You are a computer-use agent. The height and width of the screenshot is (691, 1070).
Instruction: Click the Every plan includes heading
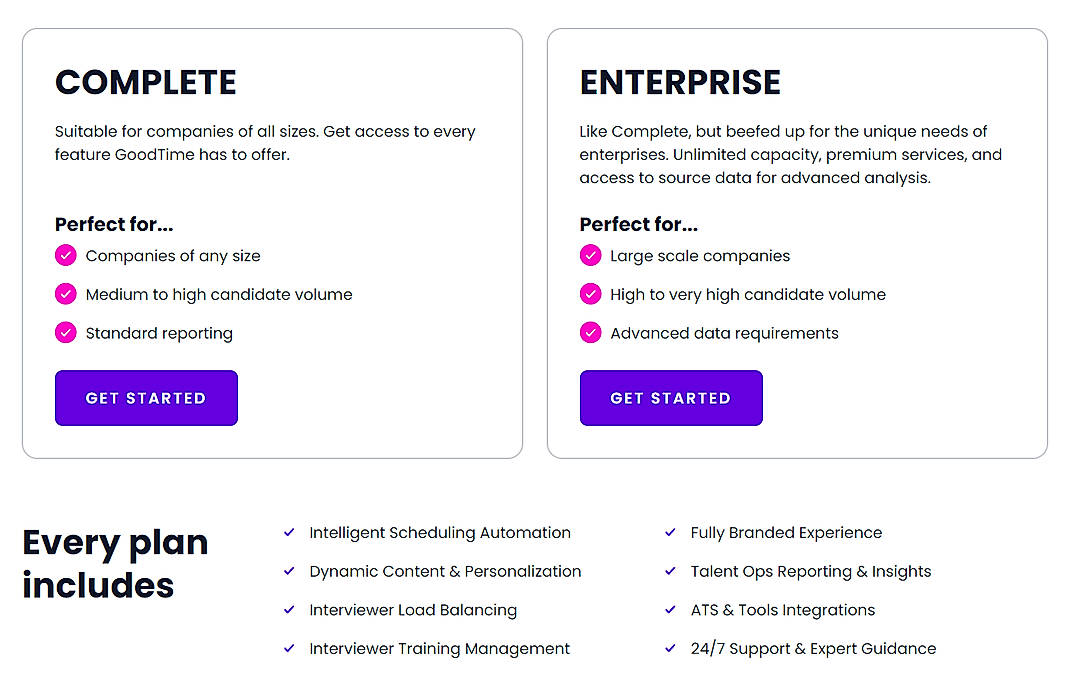[115, 563]
